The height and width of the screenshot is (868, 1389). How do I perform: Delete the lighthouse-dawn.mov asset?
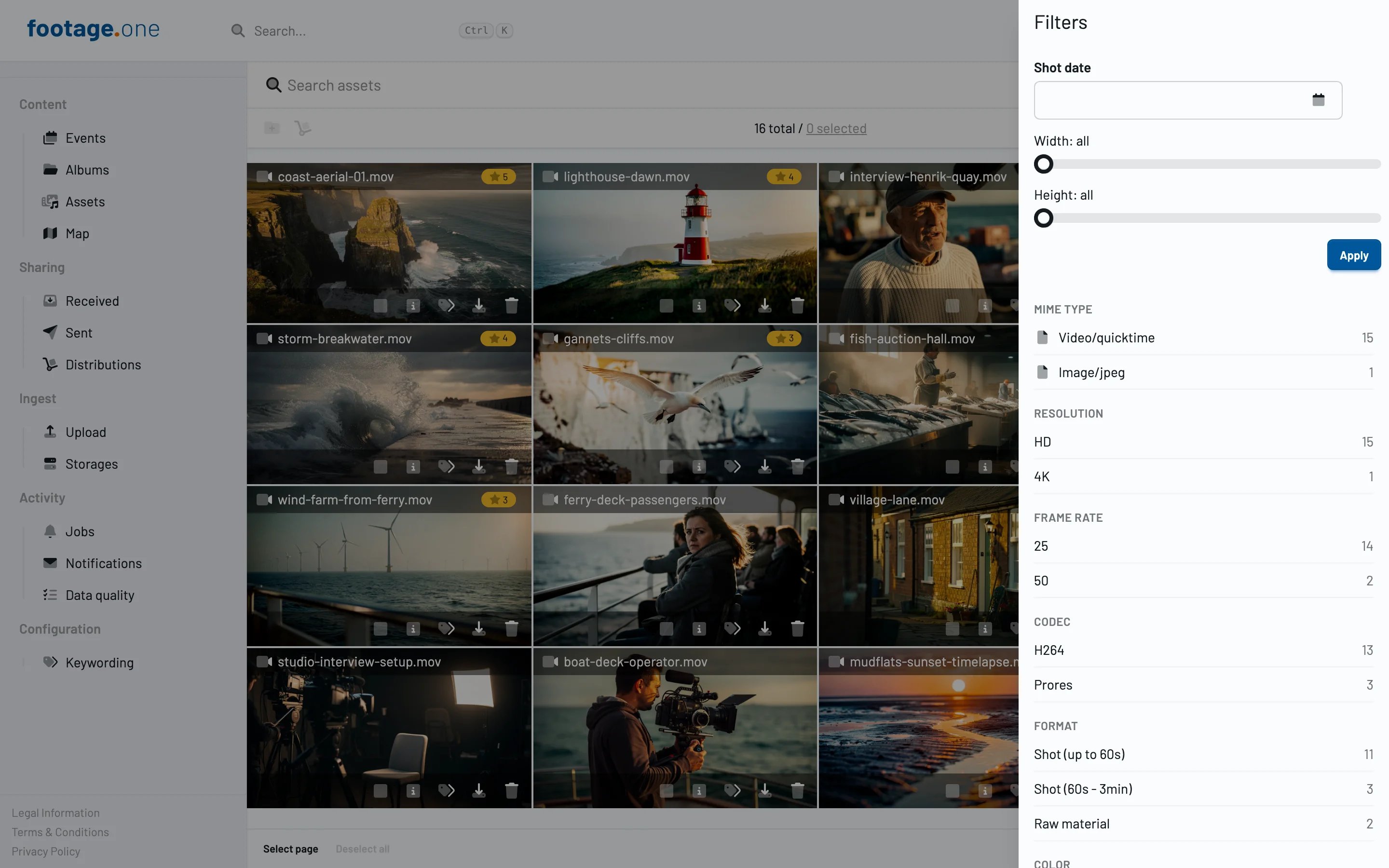[x=797, y=305]
